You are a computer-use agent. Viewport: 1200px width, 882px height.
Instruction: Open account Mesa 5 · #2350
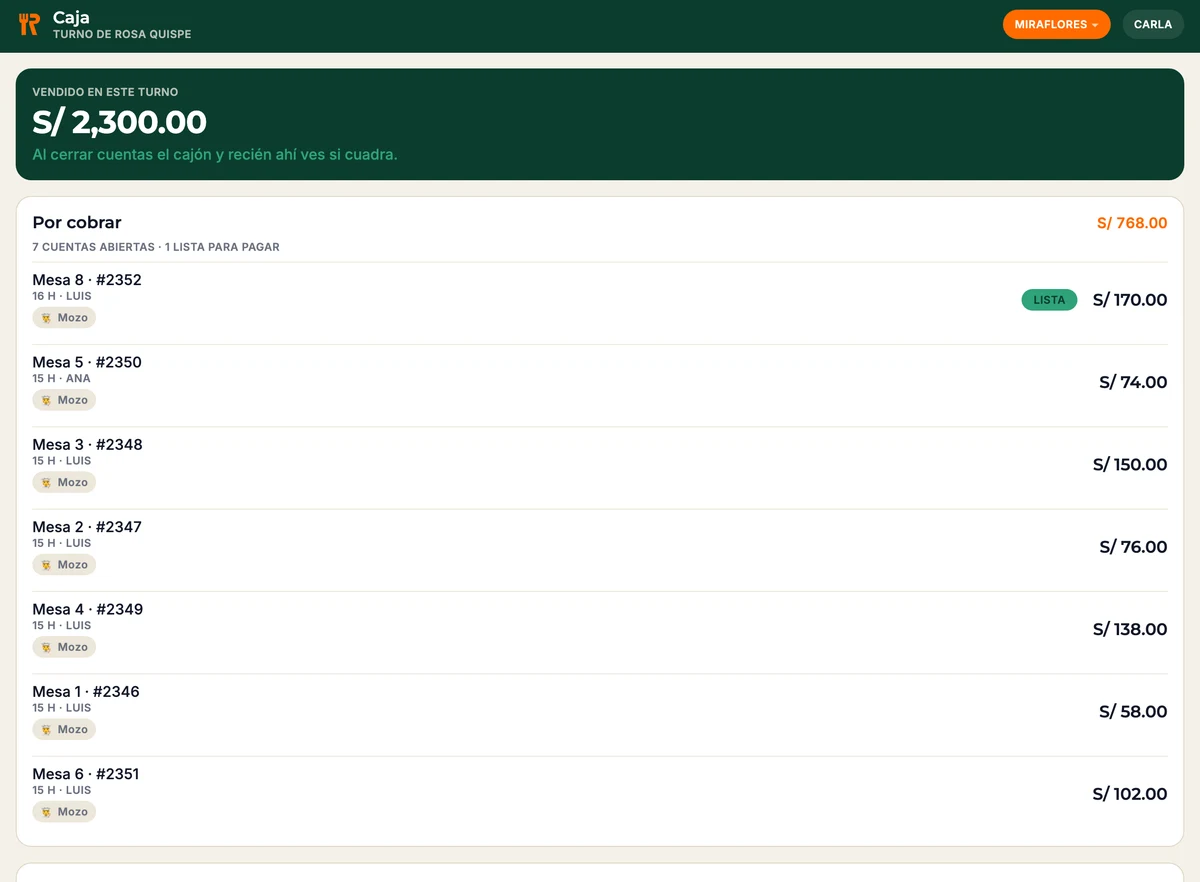600,386
